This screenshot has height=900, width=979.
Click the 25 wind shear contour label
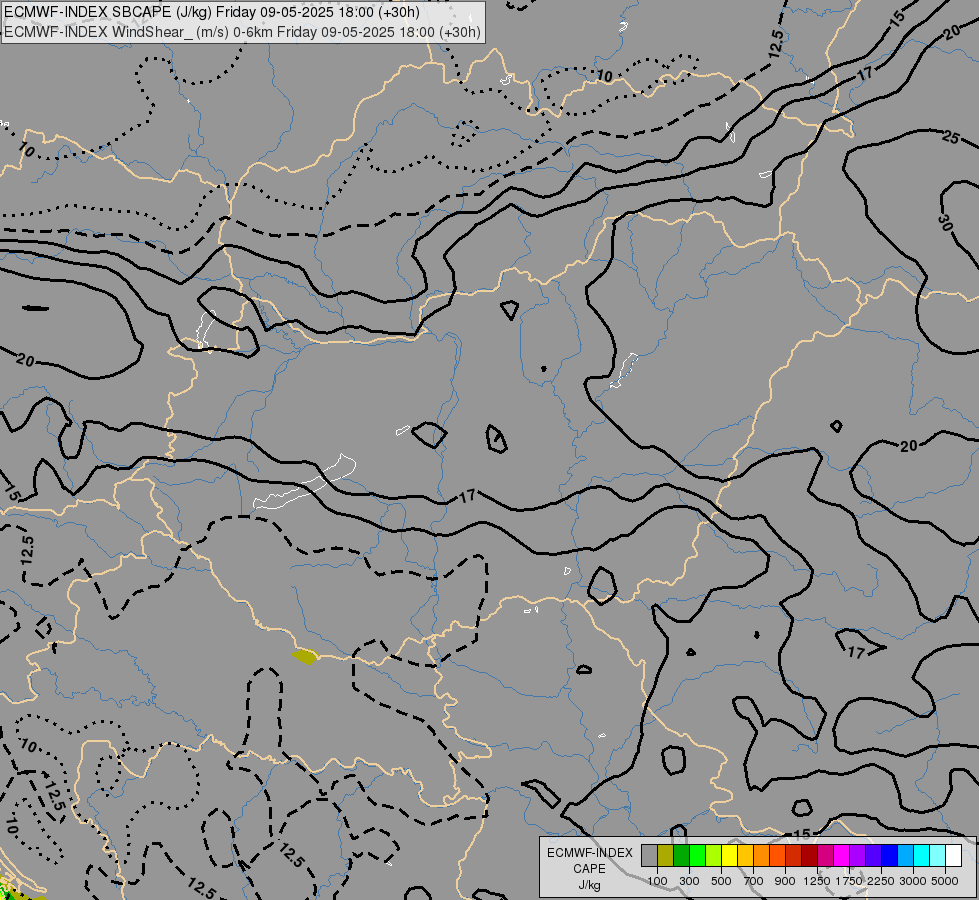pyautogui.click(x=950, y=137)
